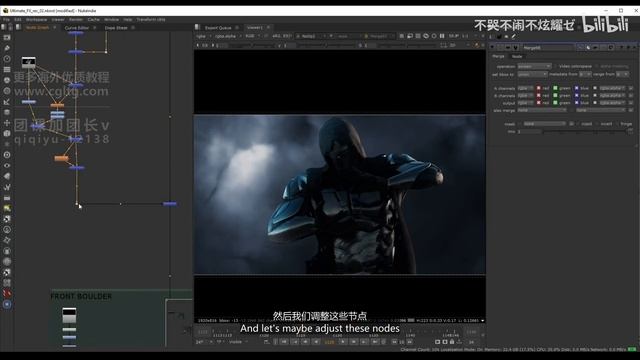This screenshot has width=640, height=360.
Task: Move the mix slider
Action: (586, 131)
